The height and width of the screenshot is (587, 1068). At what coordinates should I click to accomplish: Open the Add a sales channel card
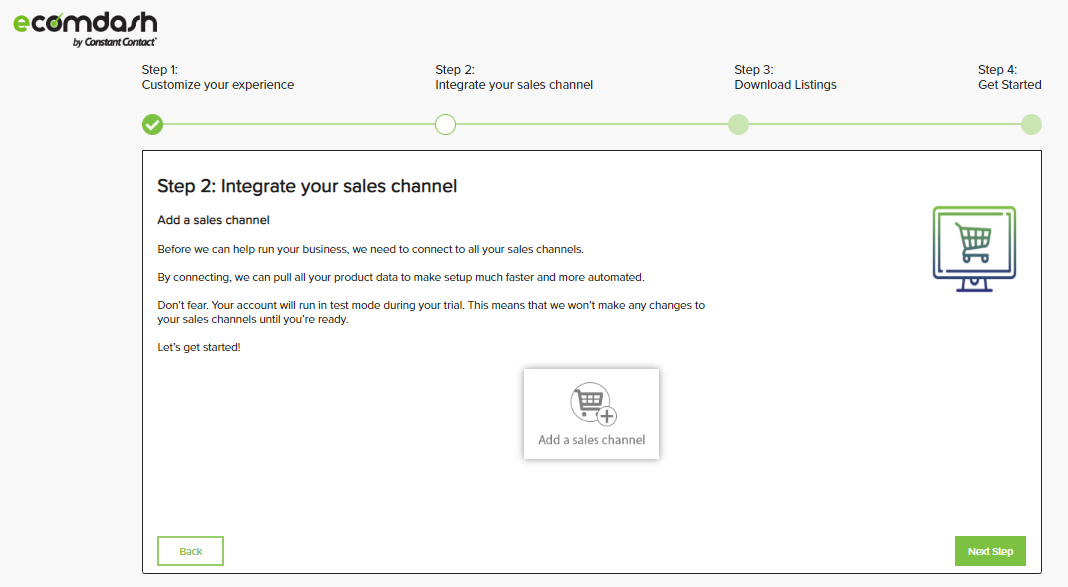(x=591, y=414)
